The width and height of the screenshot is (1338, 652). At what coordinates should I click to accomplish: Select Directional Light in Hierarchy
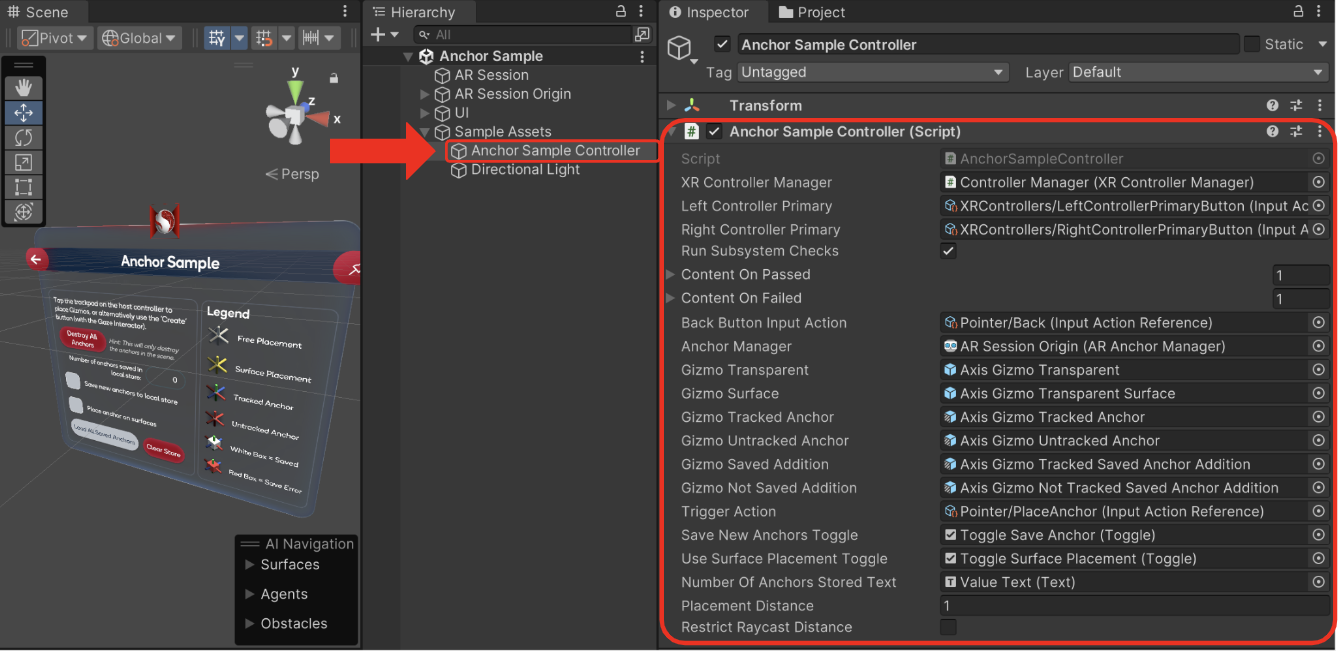click(525, 170)
